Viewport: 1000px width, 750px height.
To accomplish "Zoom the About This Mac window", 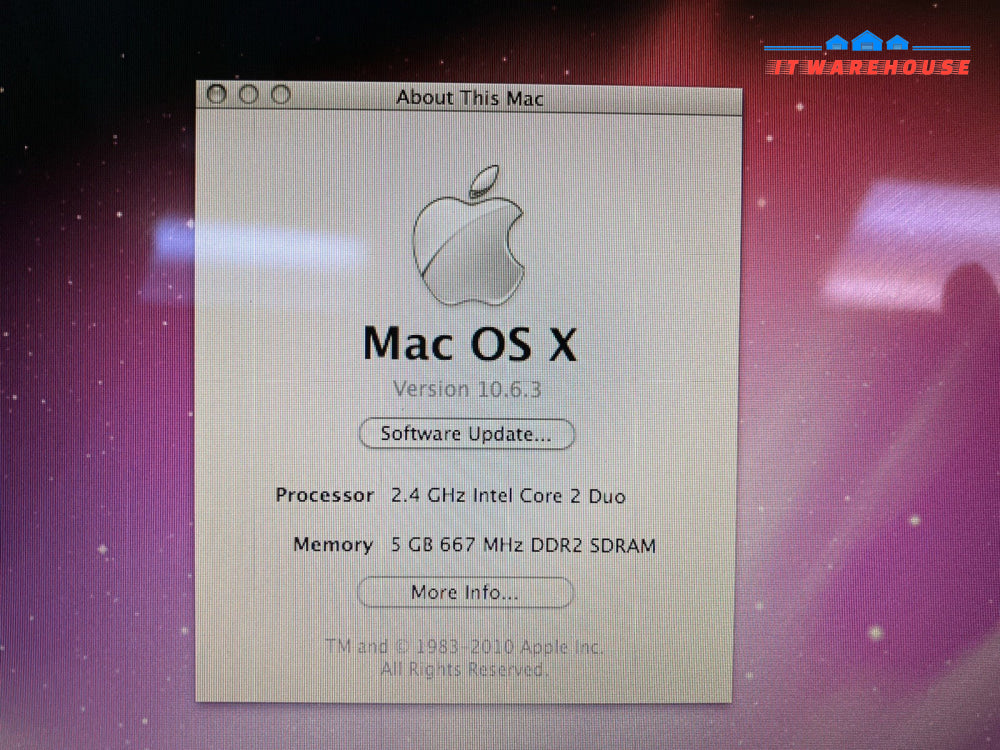I will (281, 94).
